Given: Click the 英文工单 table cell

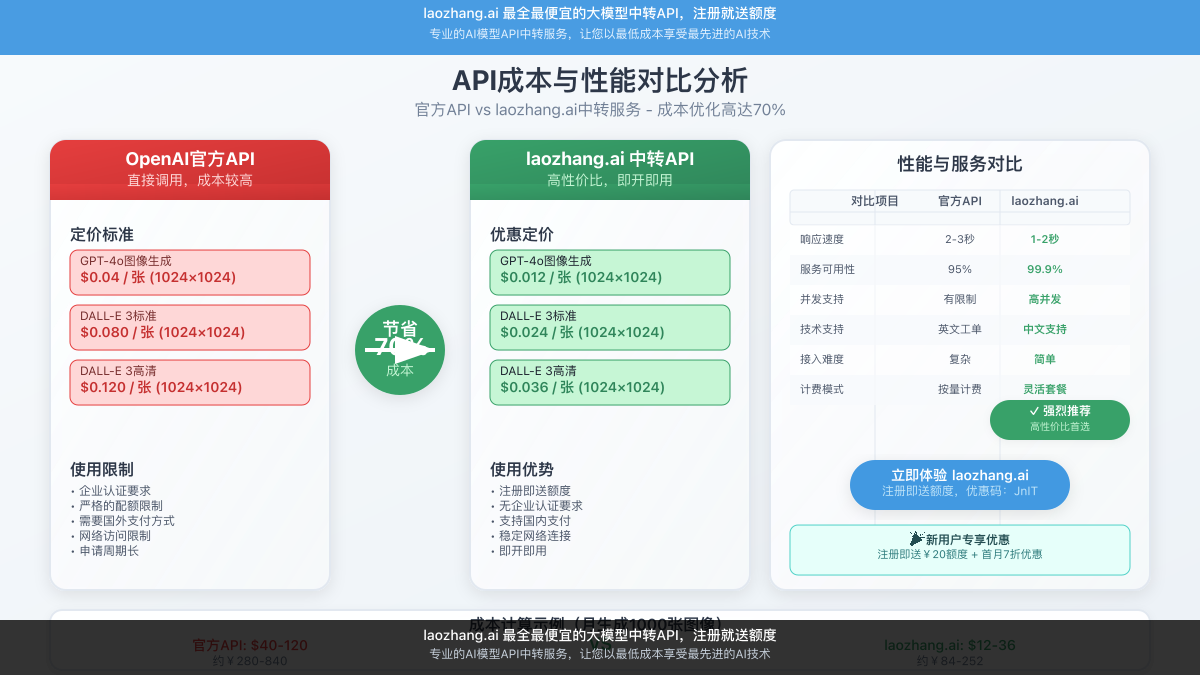Looking at the screenshot, I should (x=960, y=329).
